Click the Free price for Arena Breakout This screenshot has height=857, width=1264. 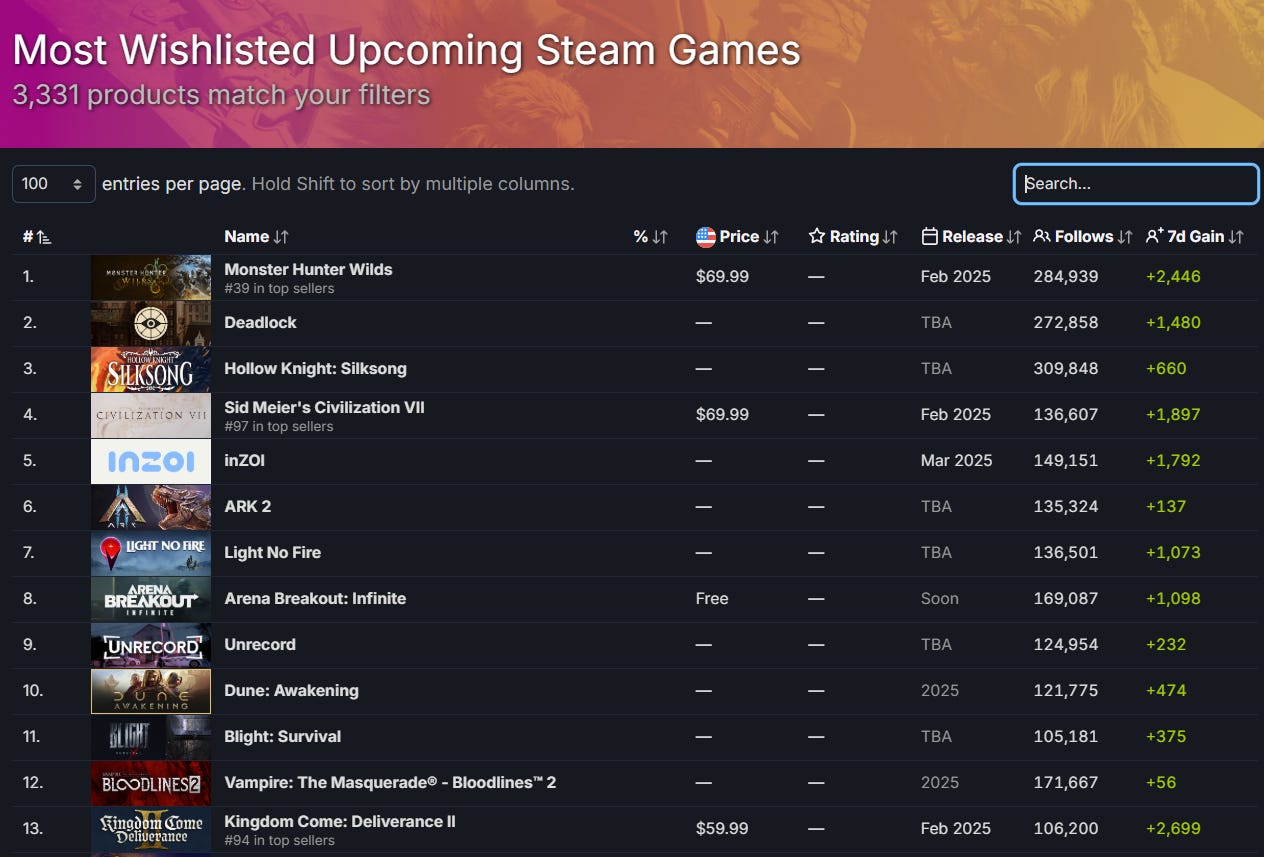712,599
